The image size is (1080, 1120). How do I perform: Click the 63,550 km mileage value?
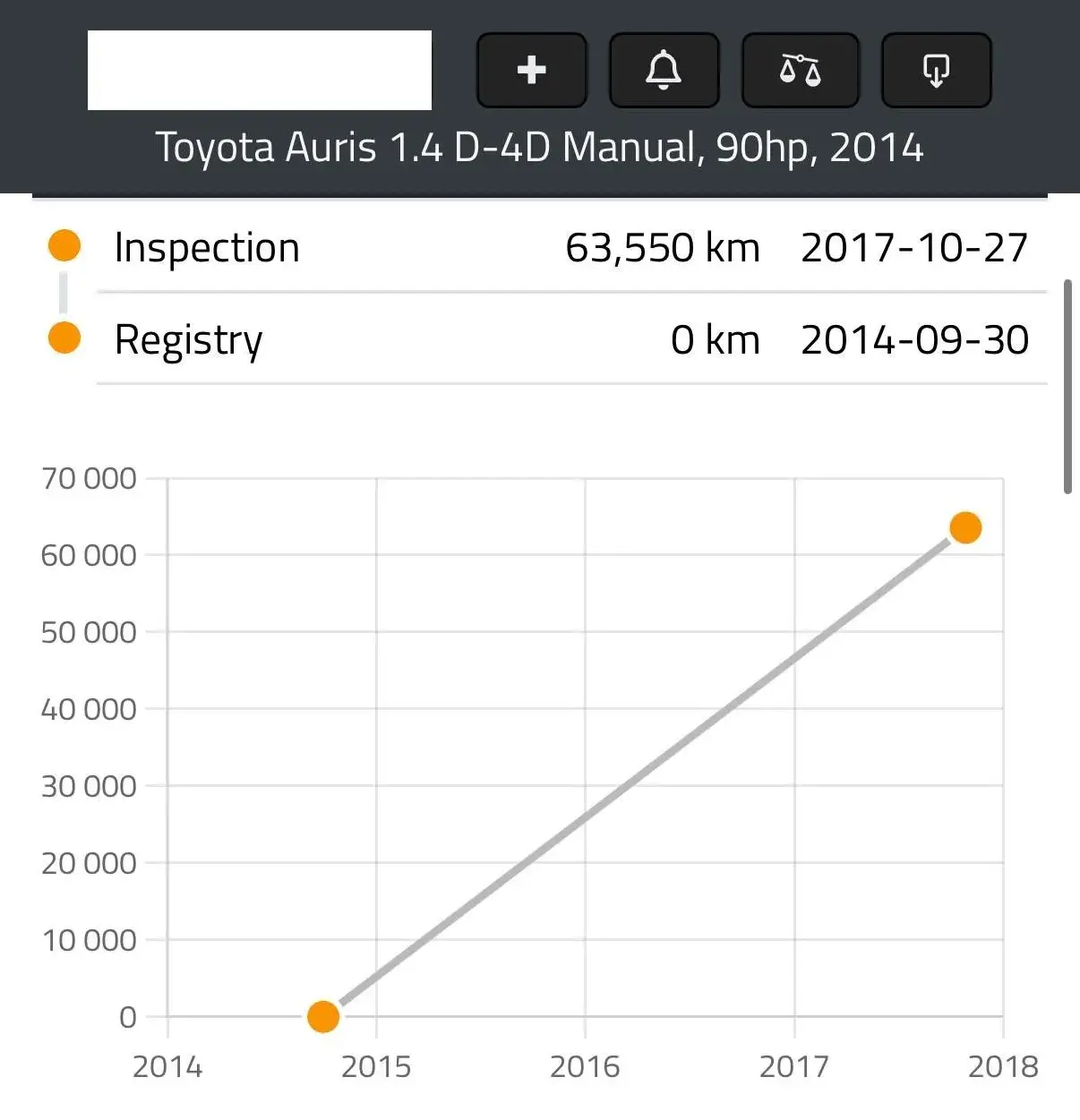tap(663, 248)
